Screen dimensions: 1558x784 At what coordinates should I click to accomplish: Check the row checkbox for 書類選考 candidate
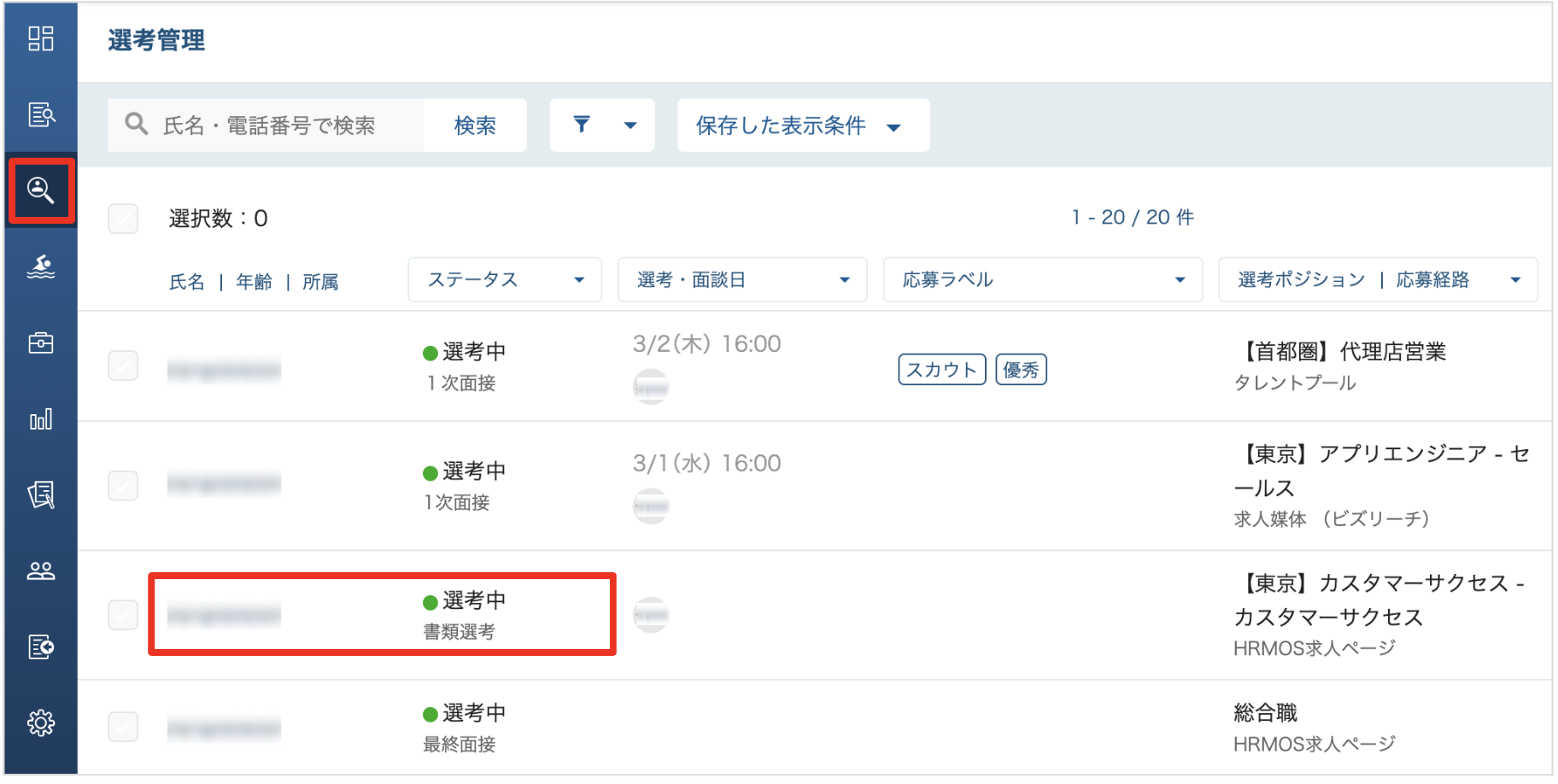[123, 615]
